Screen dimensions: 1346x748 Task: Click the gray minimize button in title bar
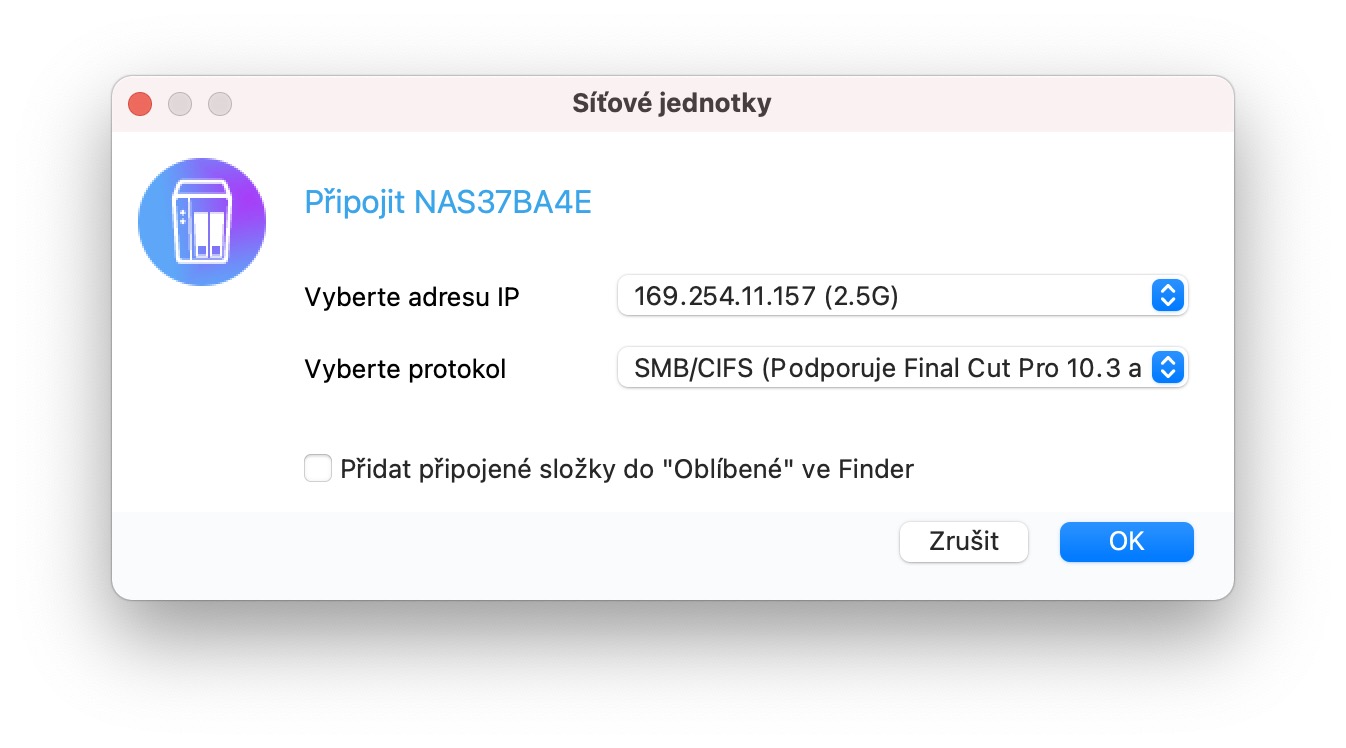tap(180, 104)
